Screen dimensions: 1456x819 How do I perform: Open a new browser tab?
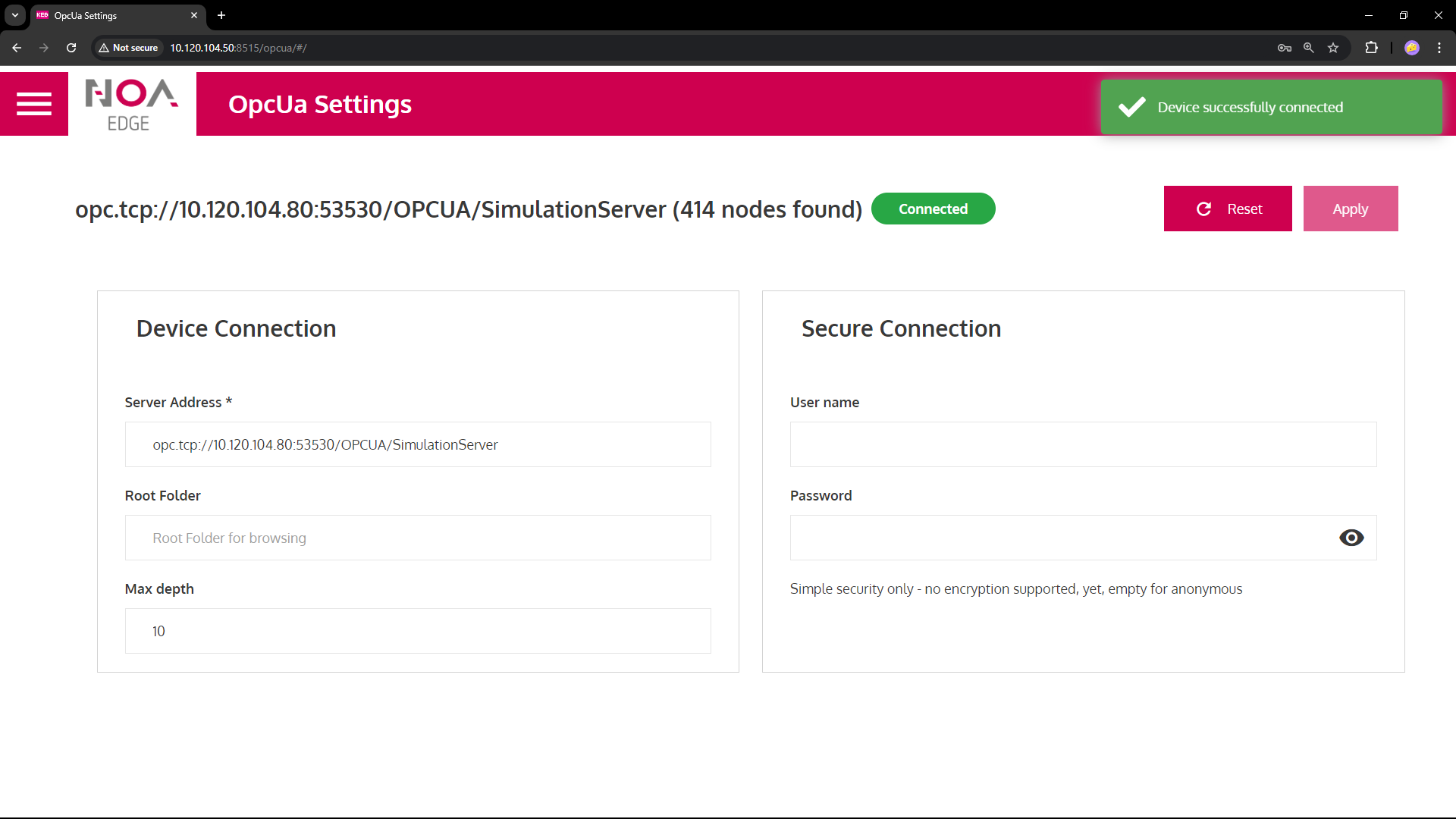[221, 15]
